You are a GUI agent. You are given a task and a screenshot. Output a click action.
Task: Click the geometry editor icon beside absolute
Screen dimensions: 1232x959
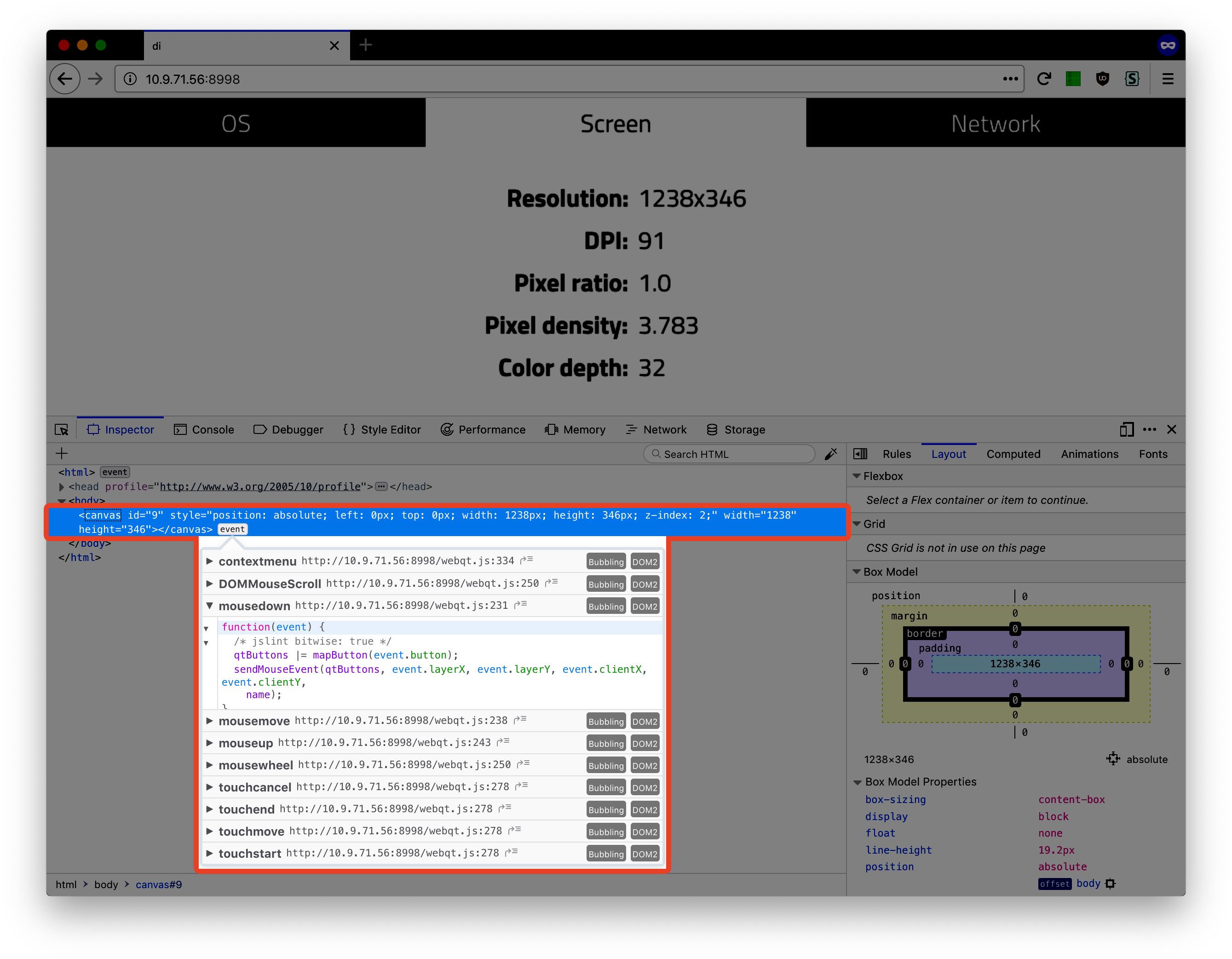click(1113, 759)
